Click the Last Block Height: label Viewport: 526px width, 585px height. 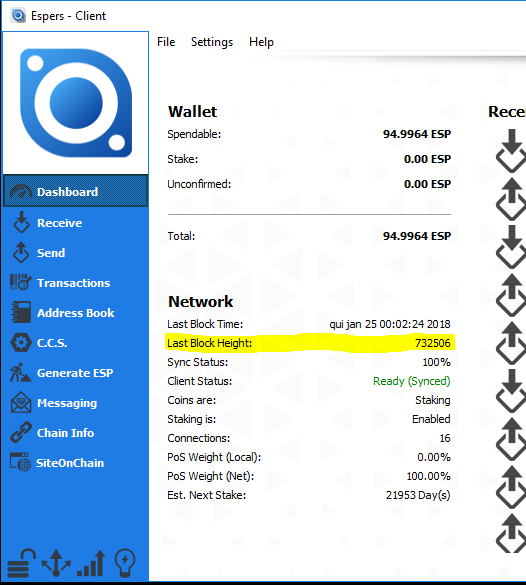(210, 343)
